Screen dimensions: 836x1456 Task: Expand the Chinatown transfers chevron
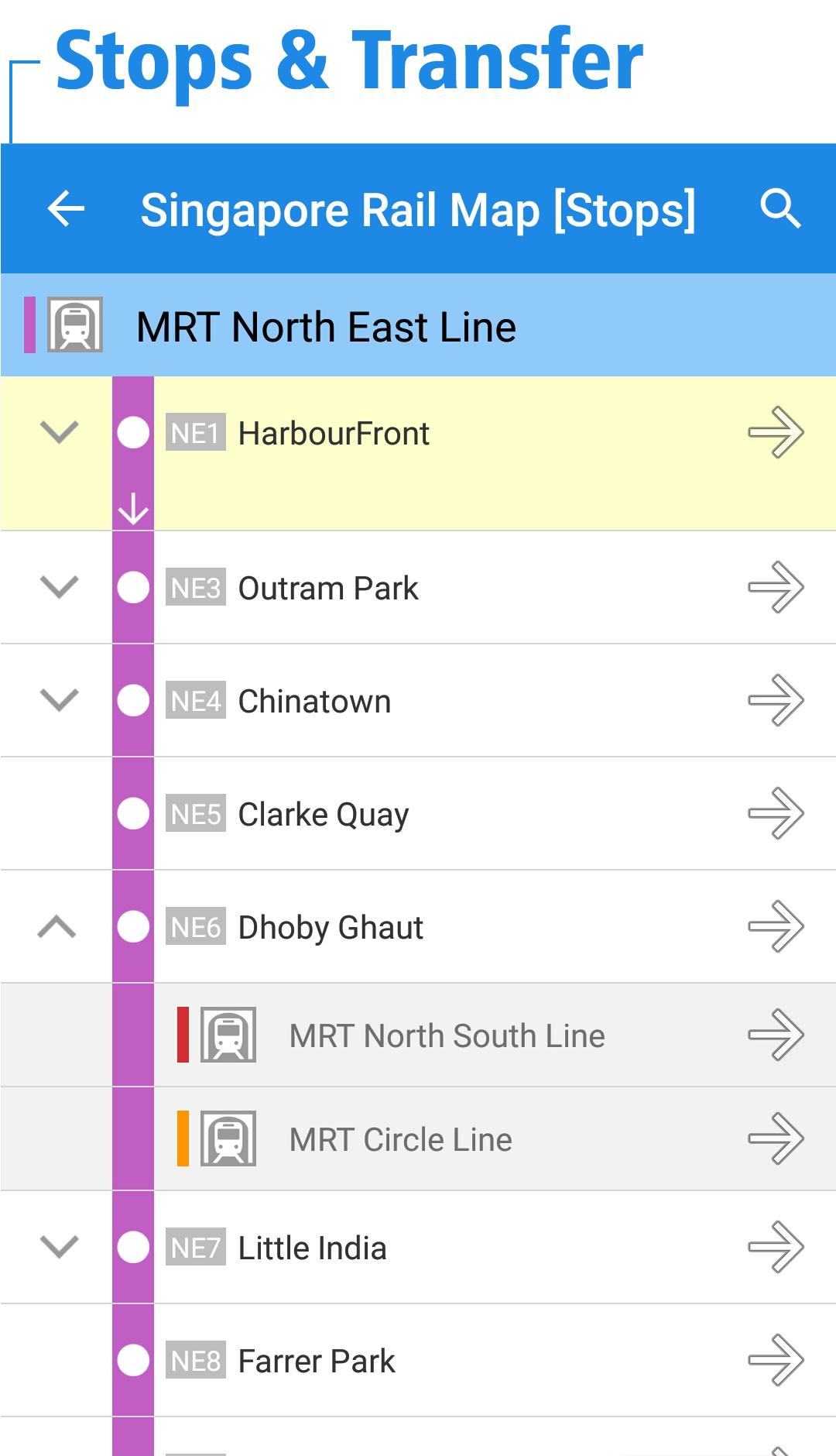tap(59, 700)
